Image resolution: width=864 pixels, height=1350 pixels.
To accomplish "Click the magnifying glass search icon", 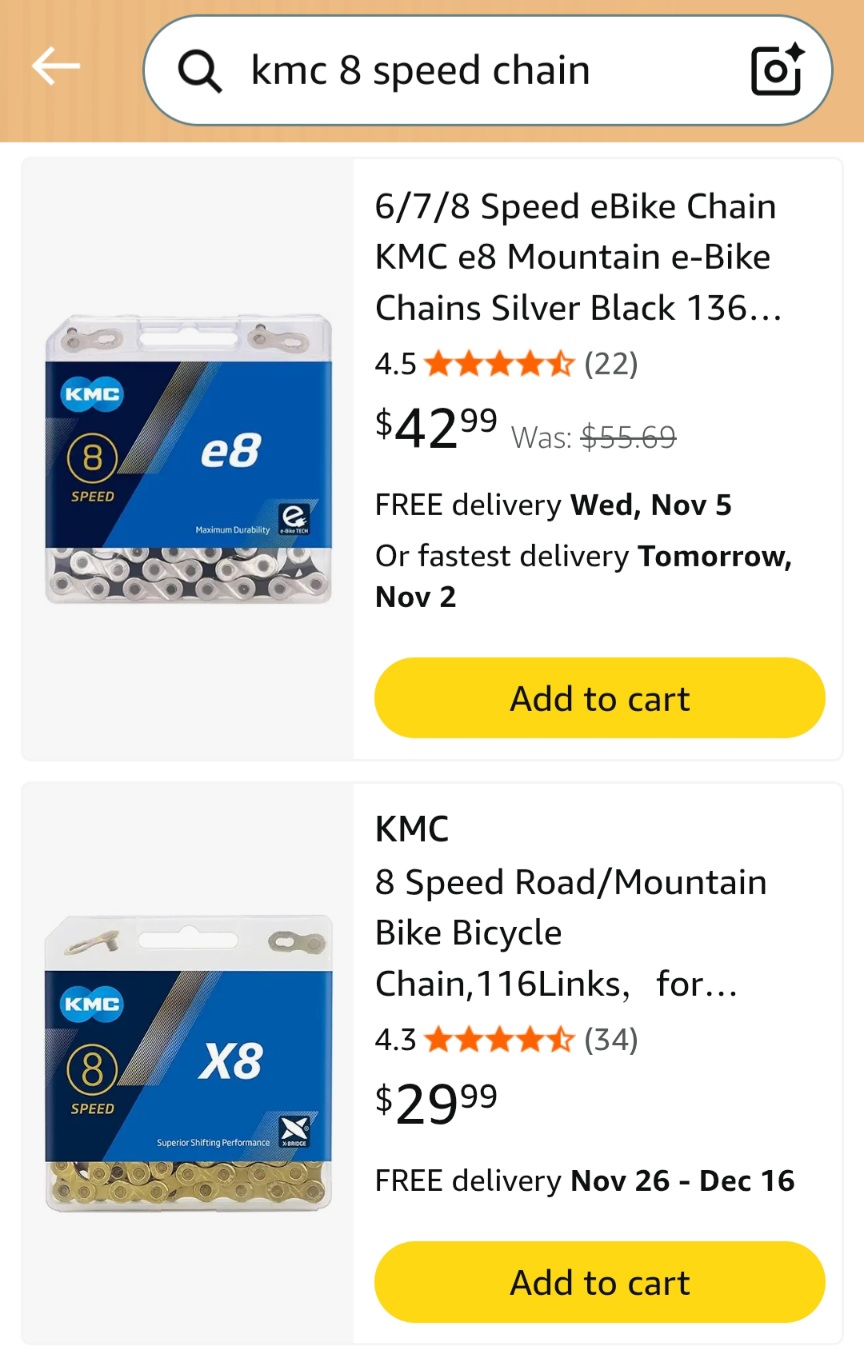I will [x=199, y=71].
